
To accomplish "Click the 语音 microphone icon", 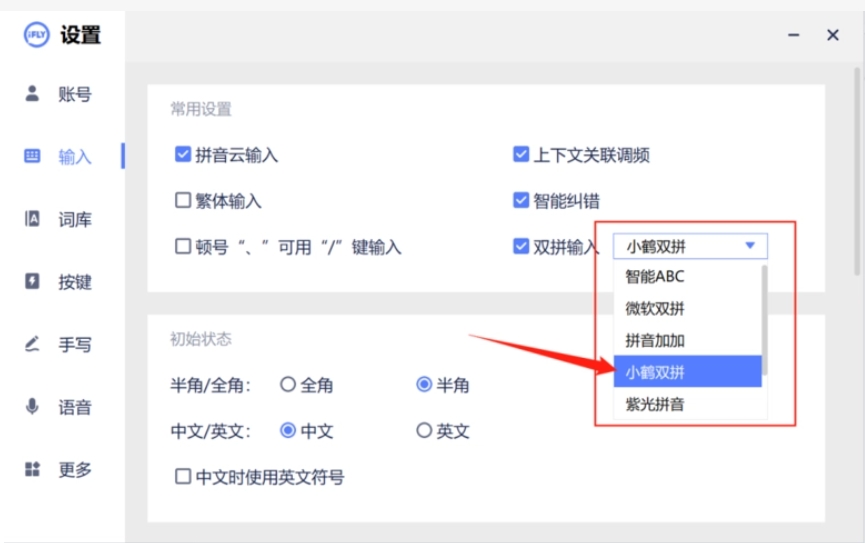I will [x=32, y=407].
